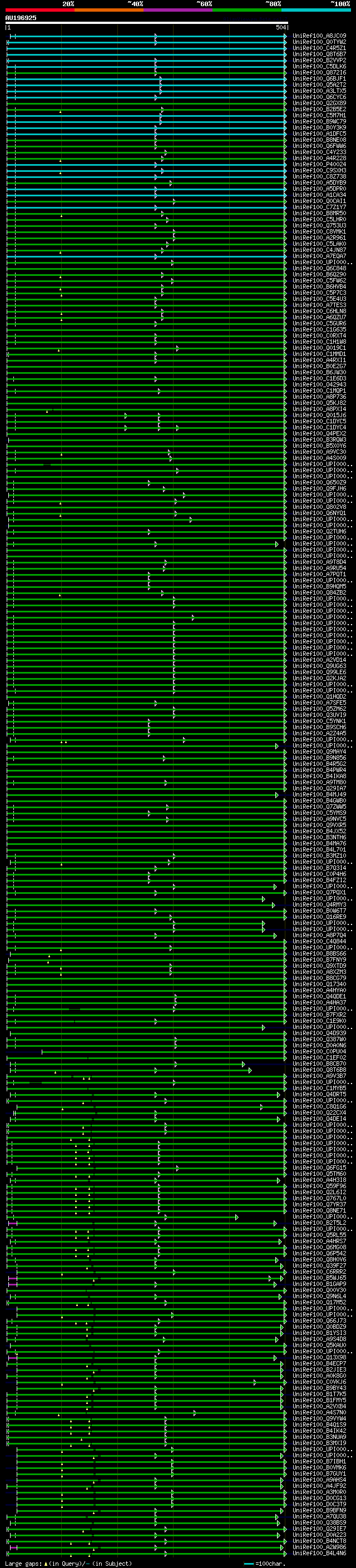Select the label UniRef100_C7Z1Y7

click(319, 207)
